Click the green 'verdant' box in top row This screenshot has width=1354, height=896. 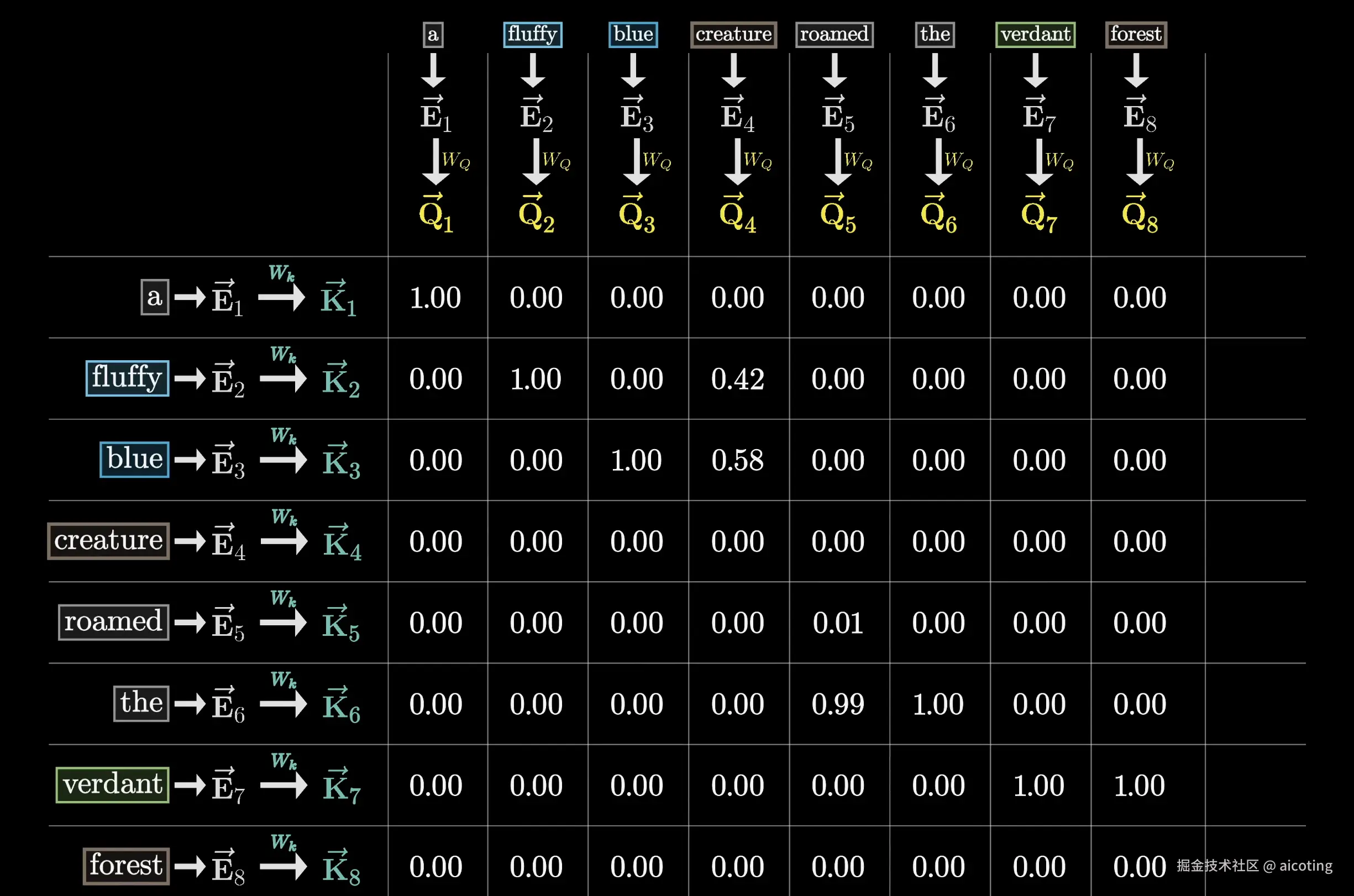click(x=1035, y=34)
